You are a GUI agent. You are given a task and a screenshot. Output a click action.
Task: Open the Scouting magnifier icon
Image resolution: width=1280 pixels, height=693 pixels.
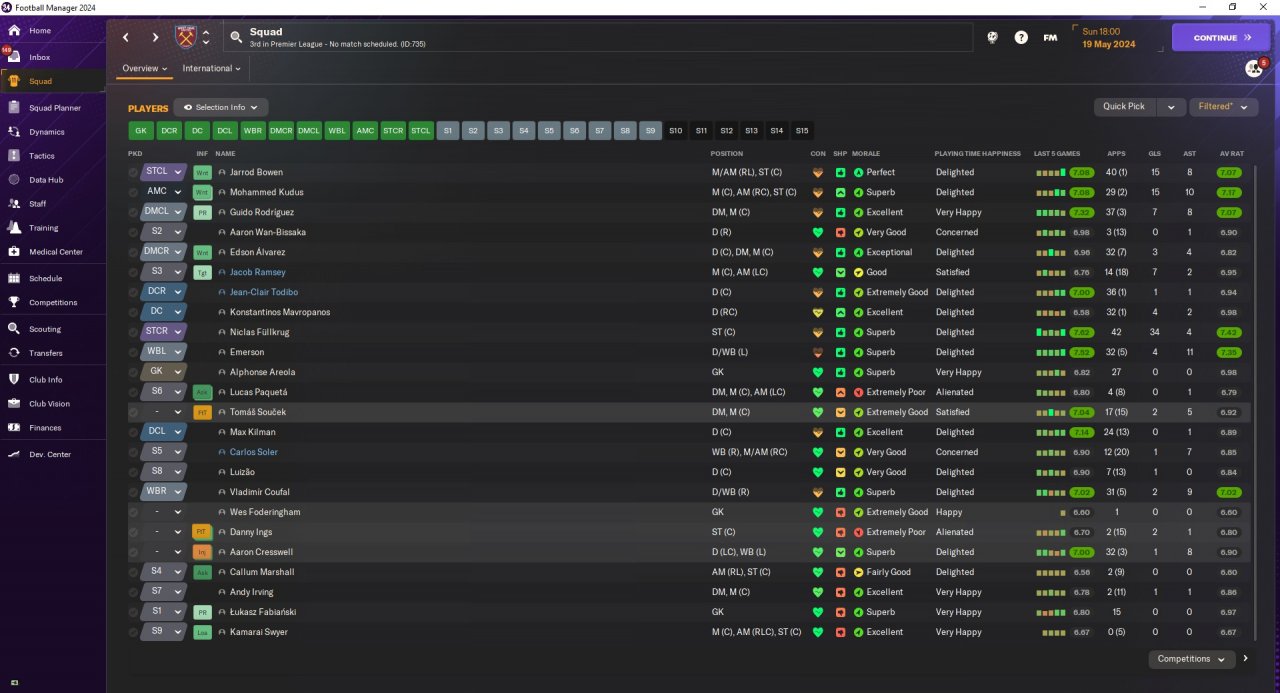click(14, 328)
